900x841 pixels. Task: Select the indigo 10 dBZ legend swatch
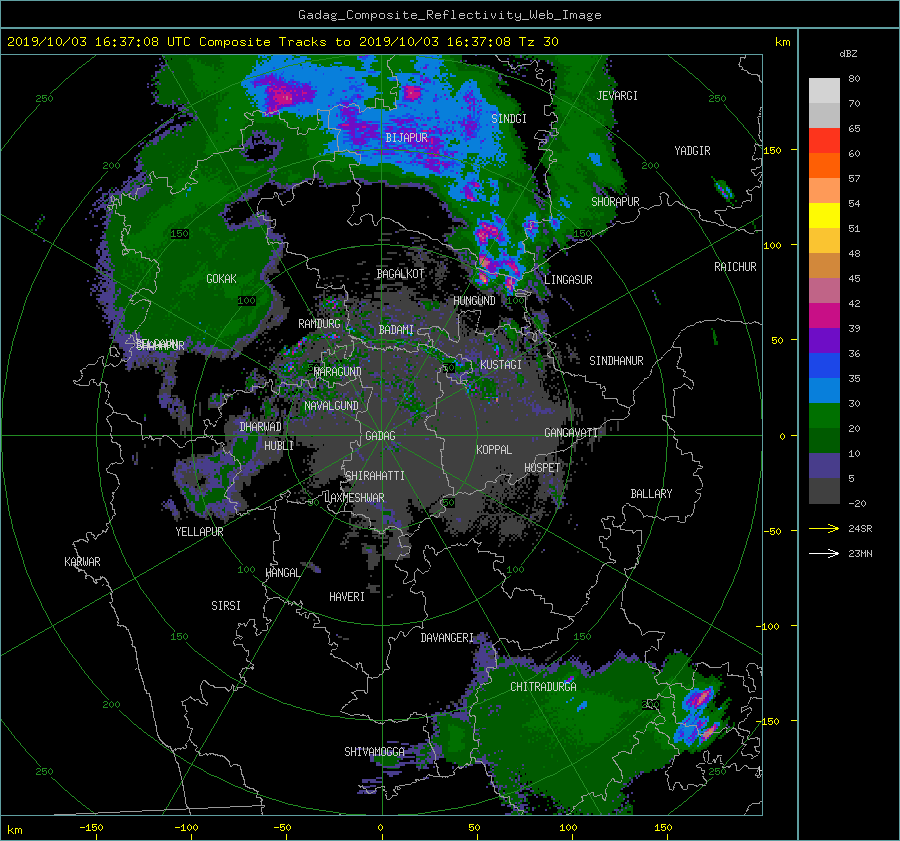tap(824, 466)
